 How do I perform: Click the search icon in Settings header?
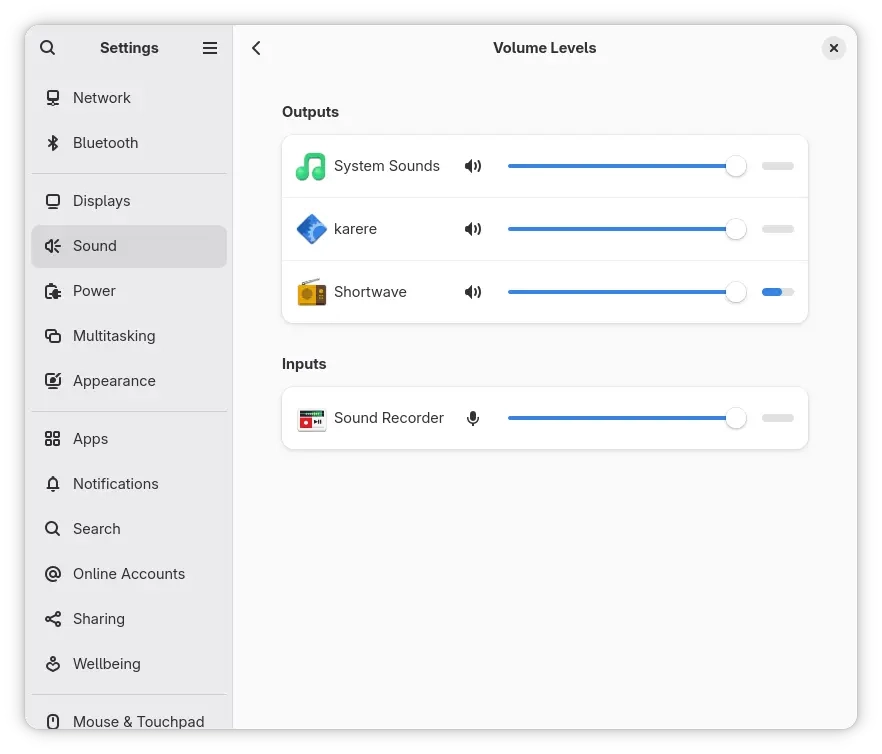[x=48, y=48]
